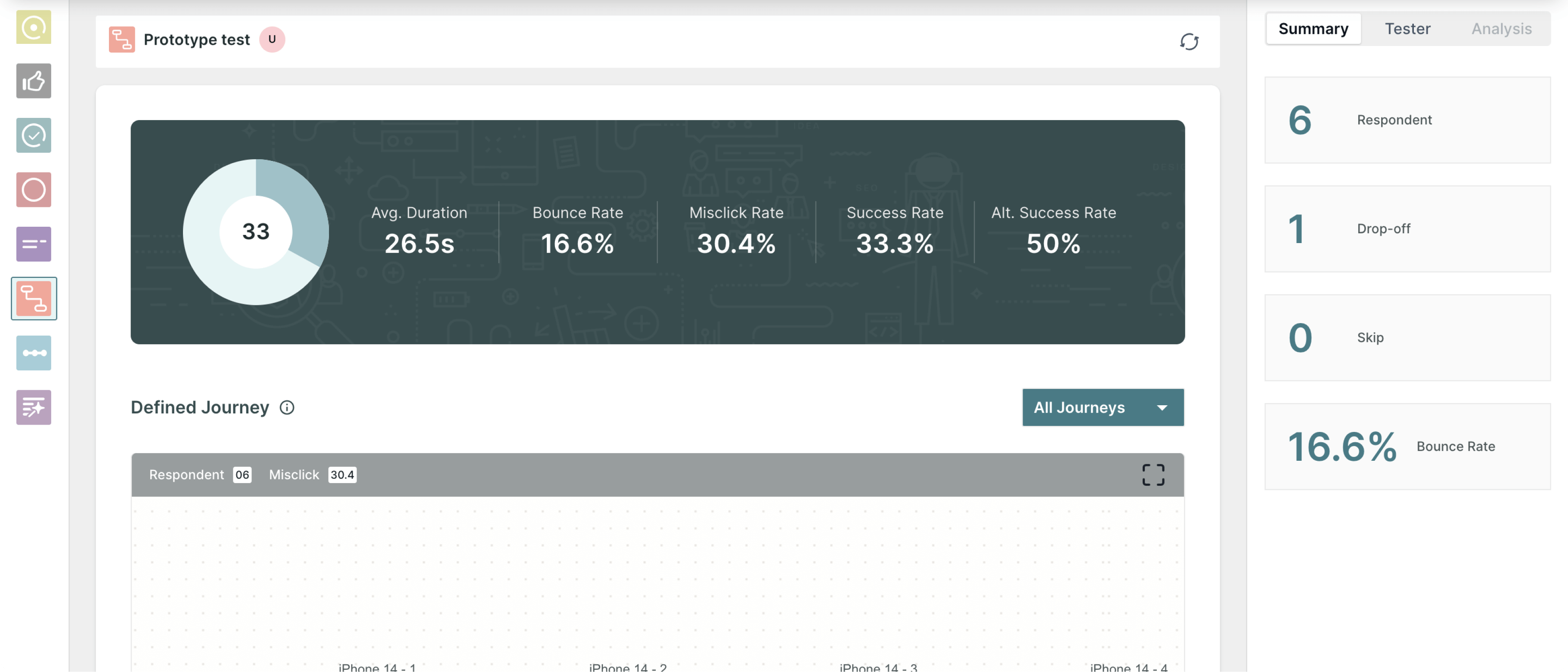Click the banner Bounce Rate 16.6% value

coord(578,244)
